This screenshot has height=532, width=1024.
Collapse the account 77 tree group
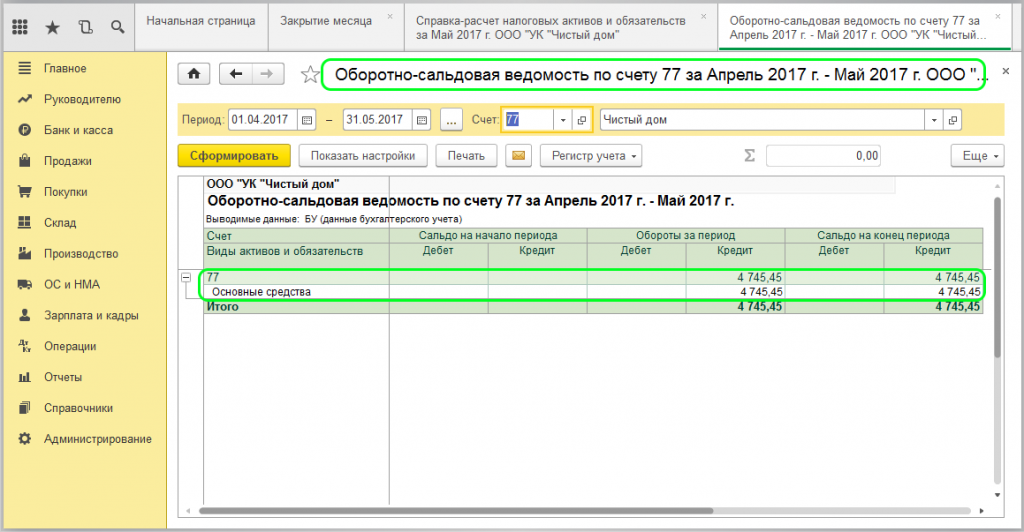pyautogui.click(x=186, y=277)
